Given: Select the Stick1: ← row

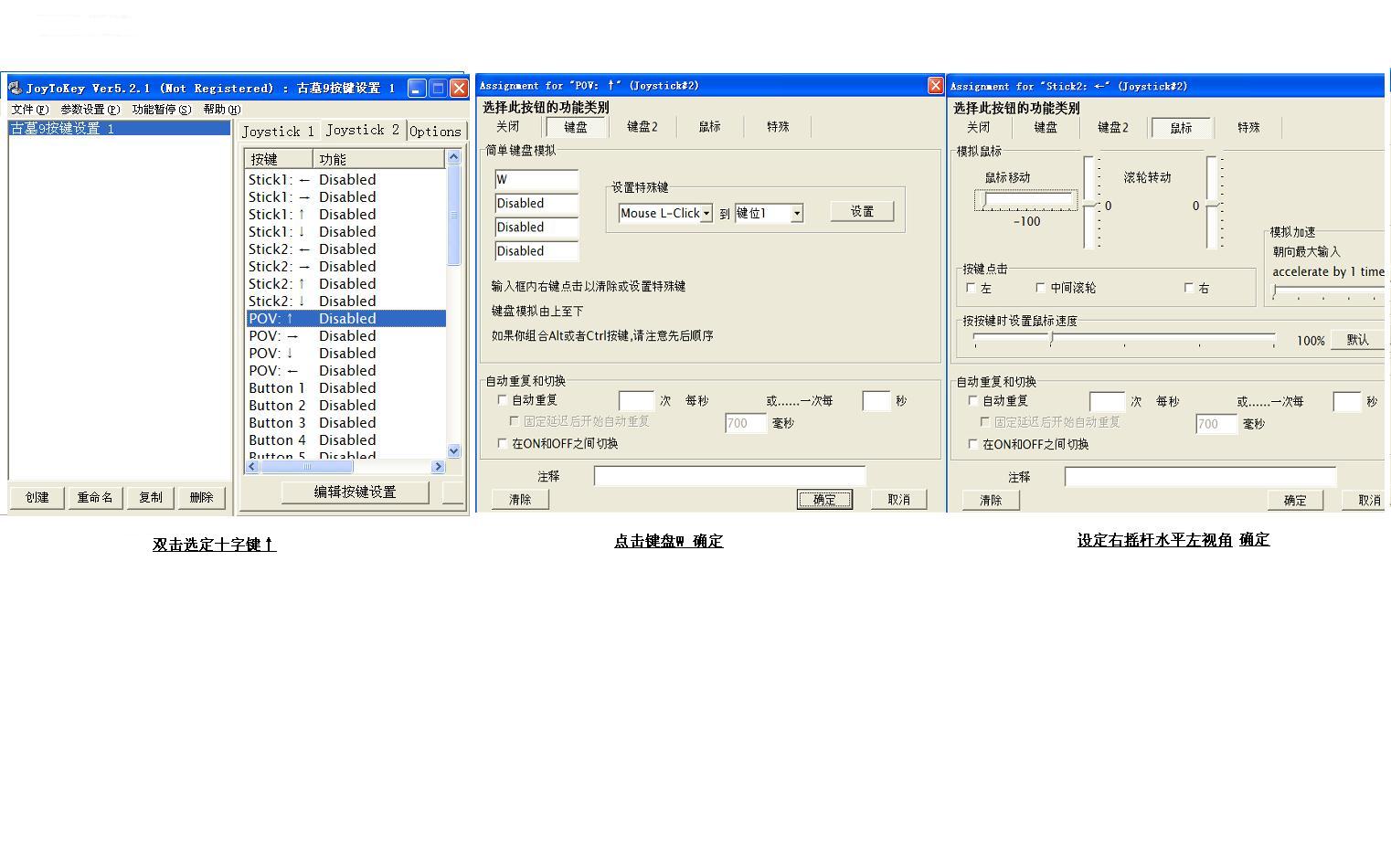Looking at the screenshot, I should click(345, 179).
